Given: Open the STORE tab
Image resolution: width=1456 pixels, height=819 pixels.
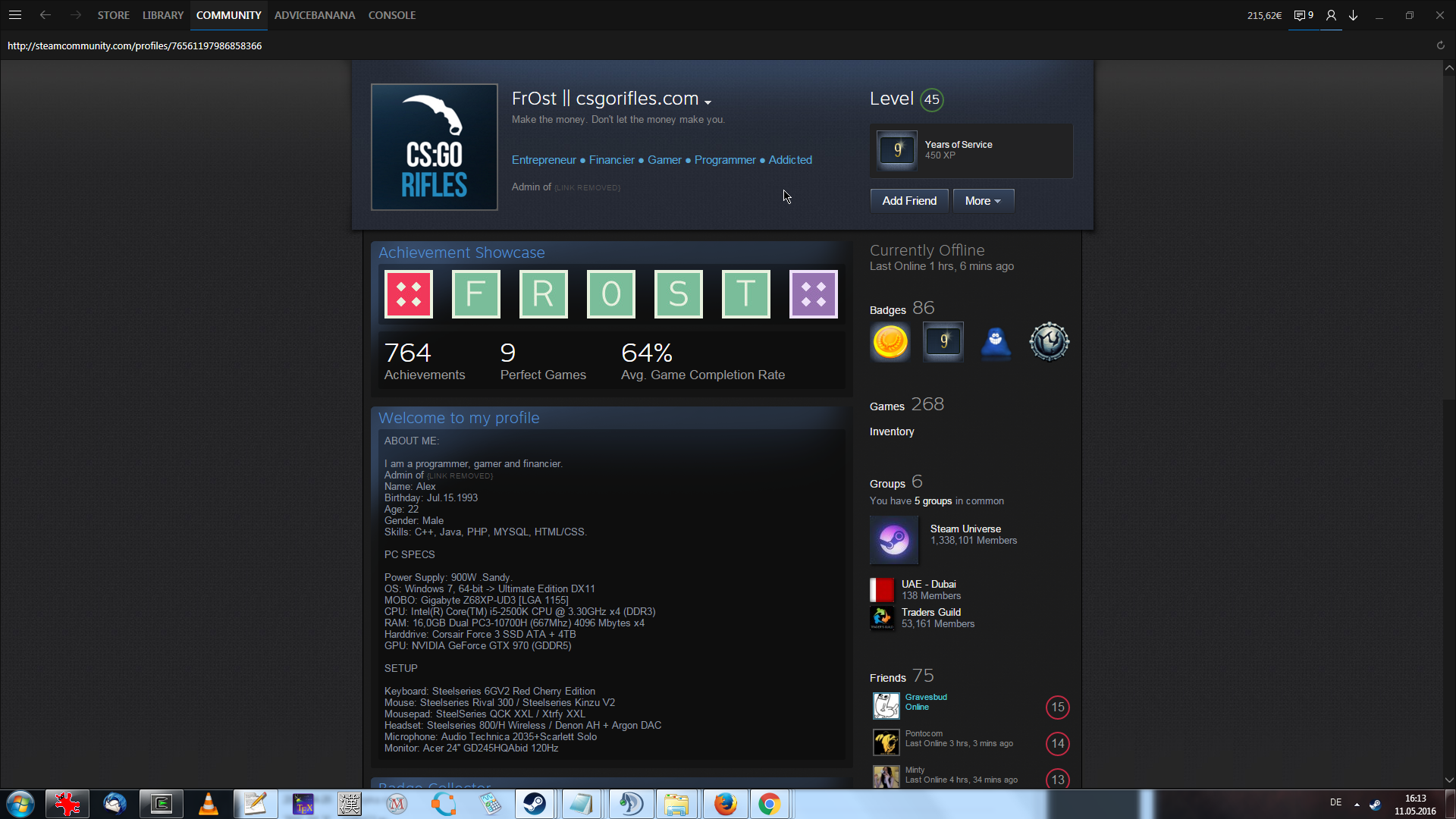Looking at the screenshot, I should click(113, 15).
